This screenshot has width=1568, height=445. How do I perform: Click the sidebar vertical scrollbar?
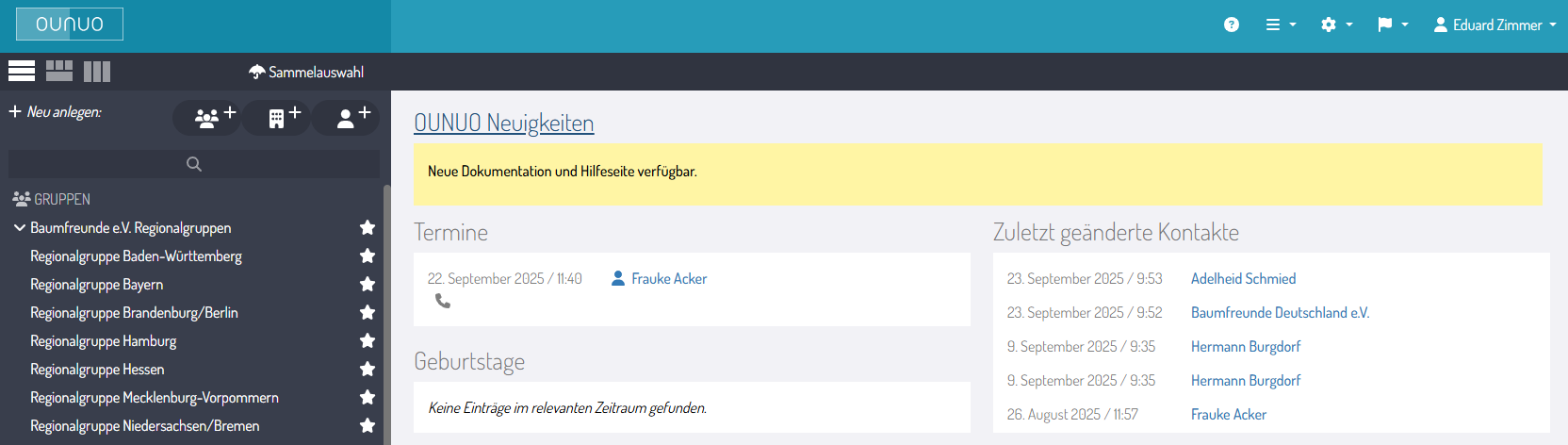386,315
